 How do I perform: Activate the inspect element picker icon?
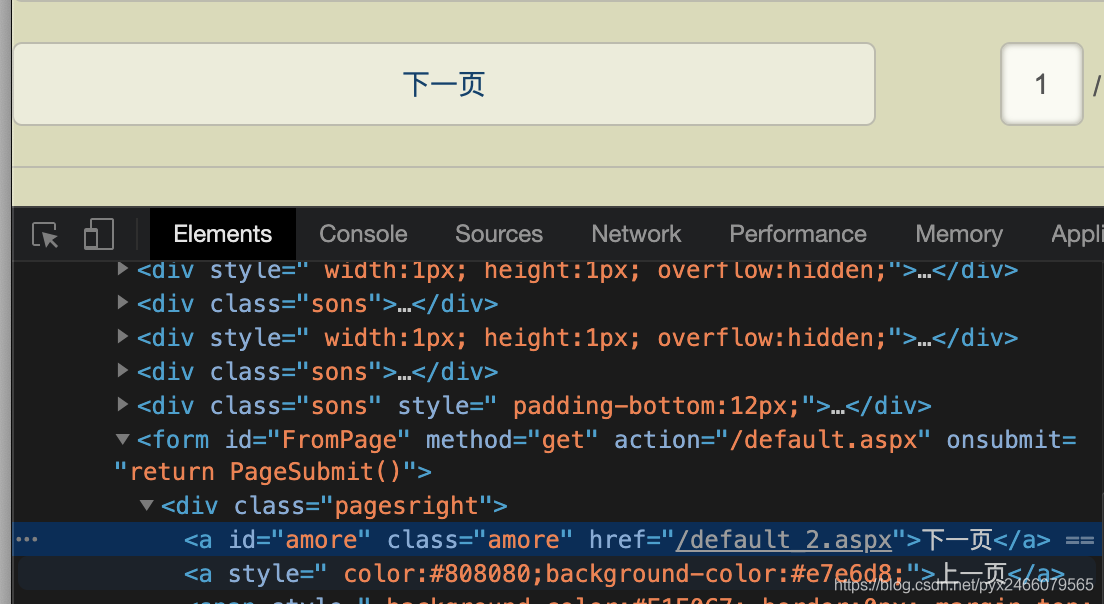tap(46, 234)
